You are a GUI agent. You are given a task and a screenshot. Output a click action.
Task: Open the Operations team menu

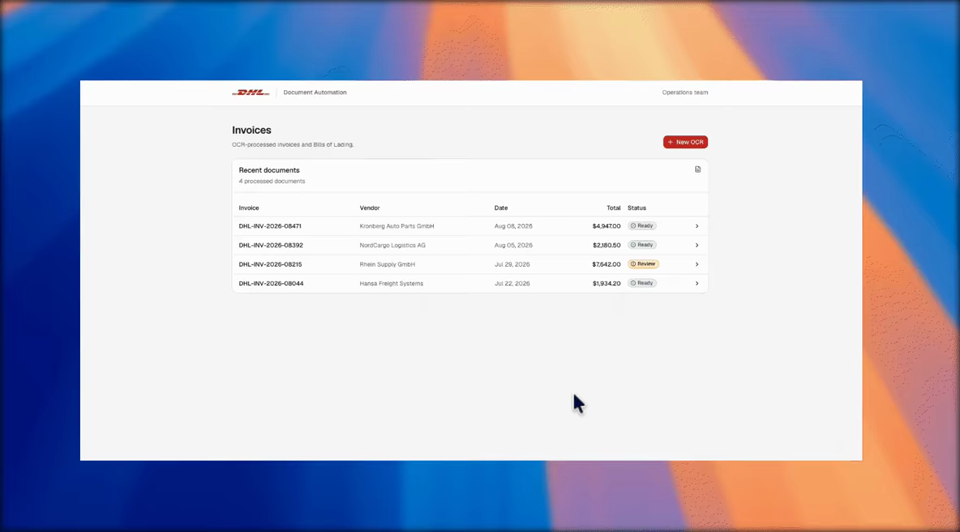[684, 92]
